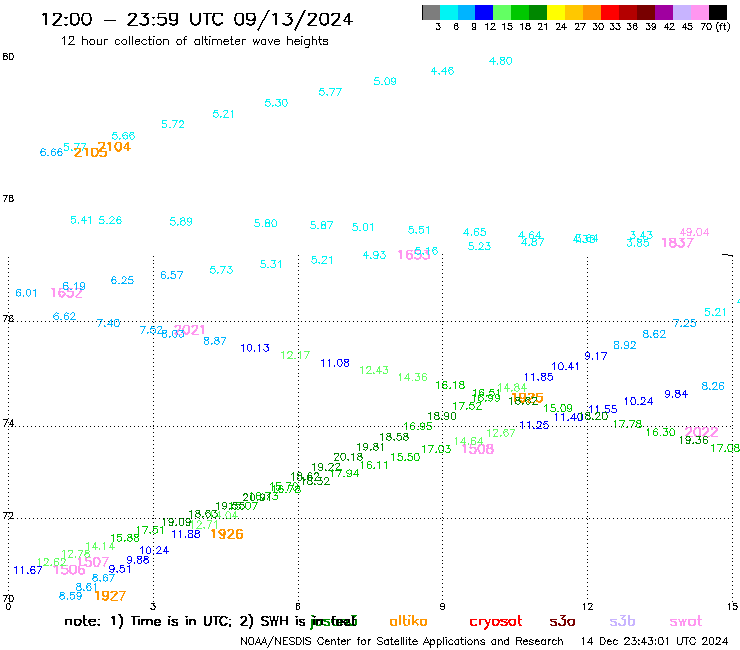This screenshot has height=650, width=740.
Task: Click the pink pass time label 2021
Action: [x=189, y=330]
